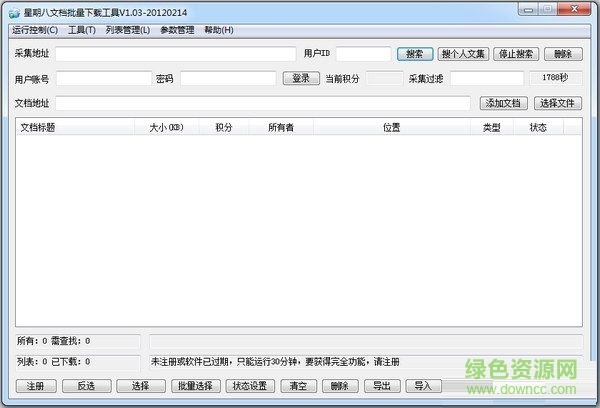The image size is (600, 408).
Task: Focus the 密码 input field
Action: (x=228, y=78)
